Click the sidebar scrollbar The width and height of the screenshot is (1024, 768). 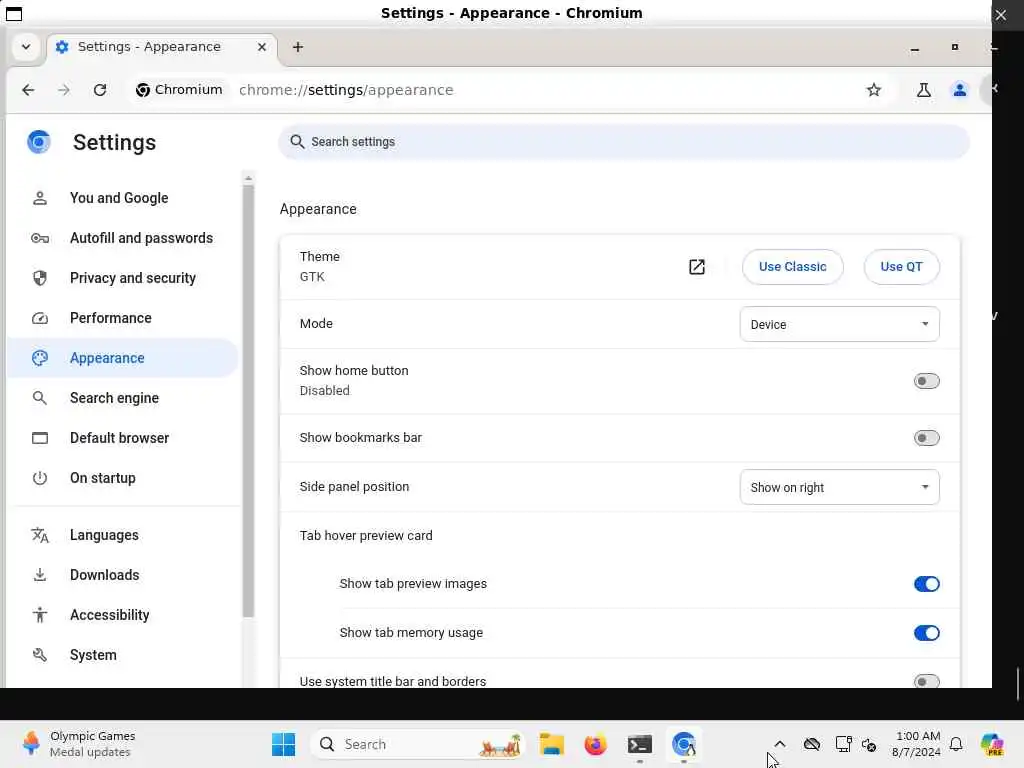tap(248, 400)
